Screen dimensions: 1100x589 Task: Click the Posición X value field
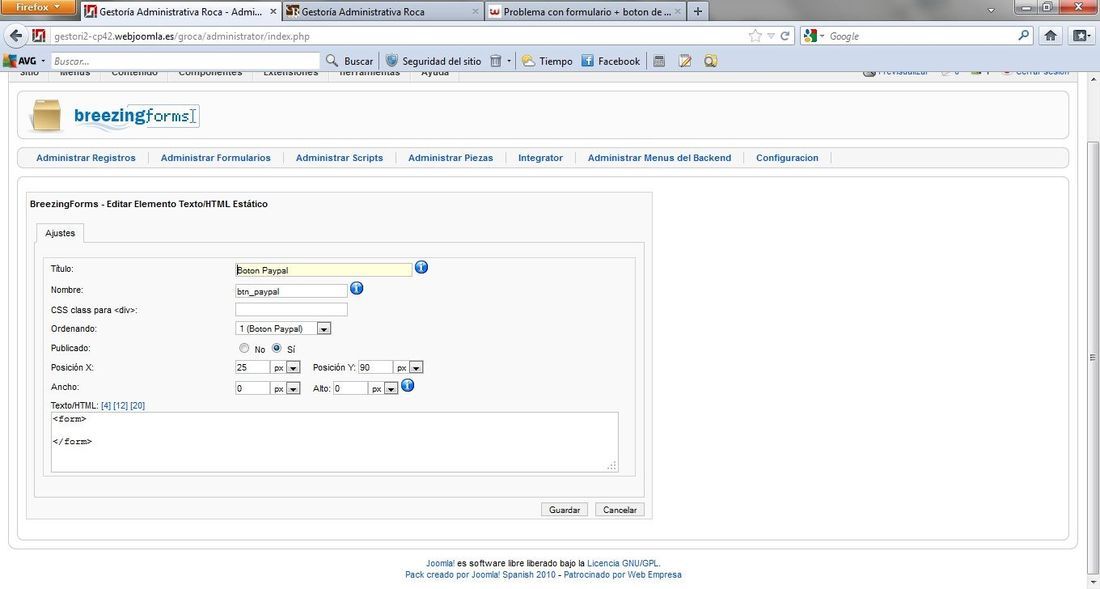(x=253, y=367)
